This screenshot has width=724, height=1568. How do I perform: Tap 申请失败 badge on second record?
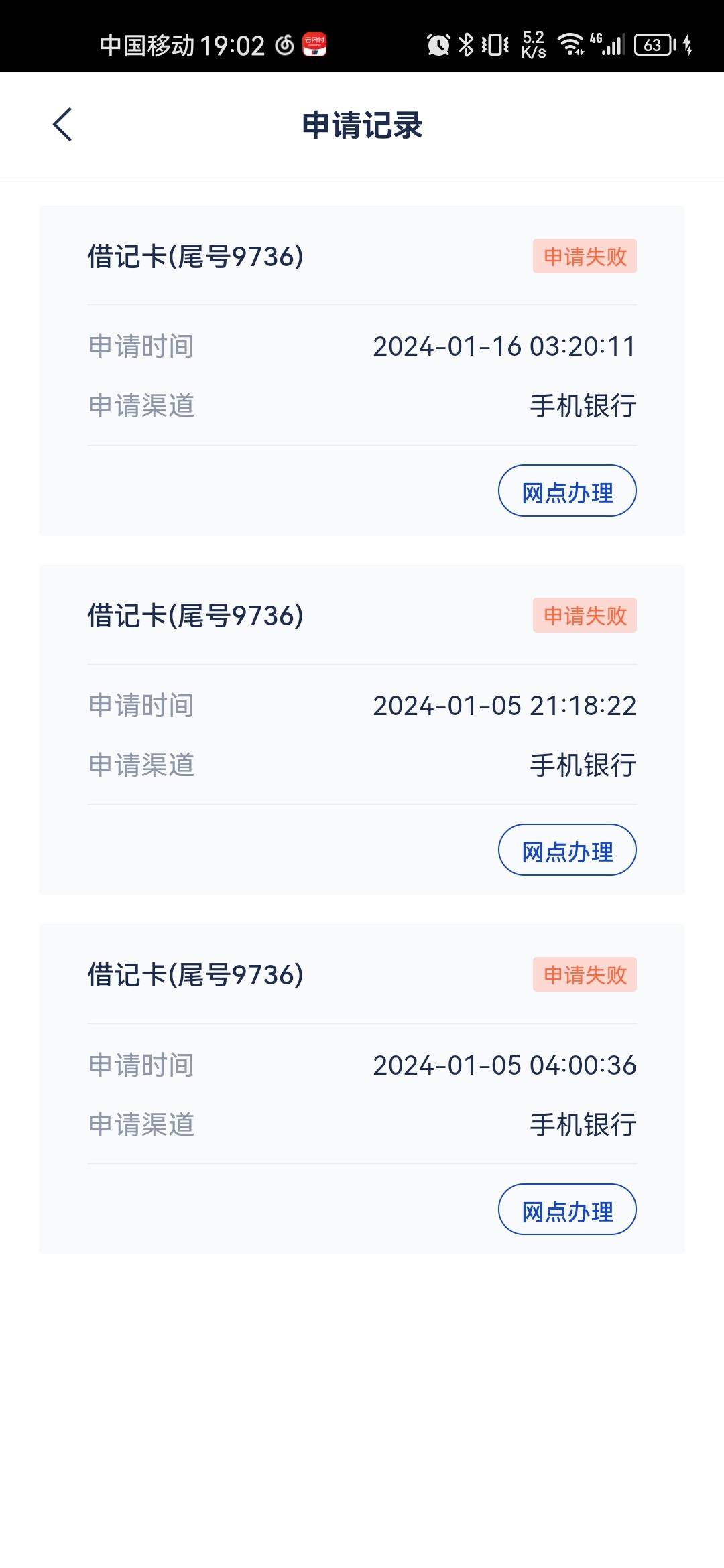585,615
